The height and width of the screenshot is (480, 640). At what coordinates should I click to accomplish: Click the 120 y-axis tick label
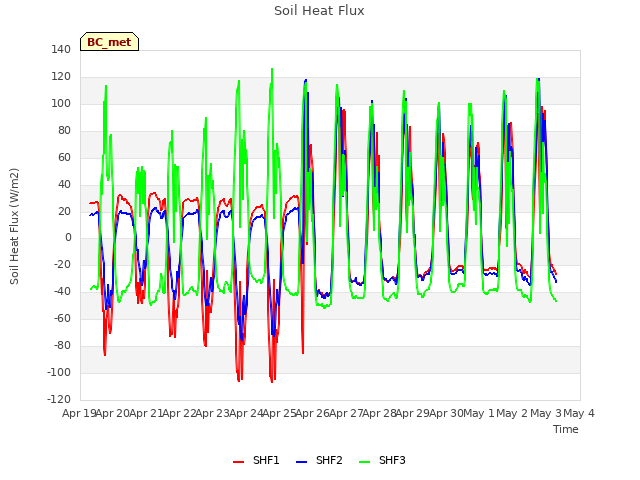coord(61,76)
